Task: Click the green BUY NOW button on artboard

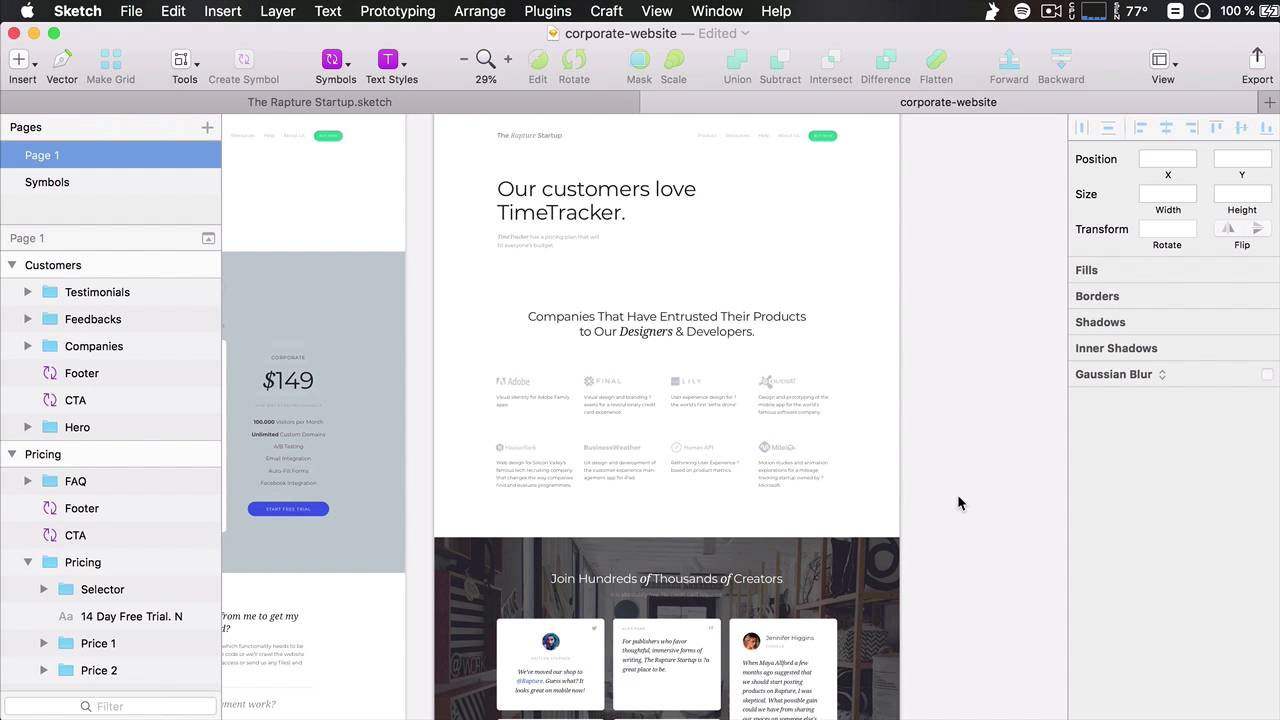Action: pyautogui.click(x=822, y=135)
